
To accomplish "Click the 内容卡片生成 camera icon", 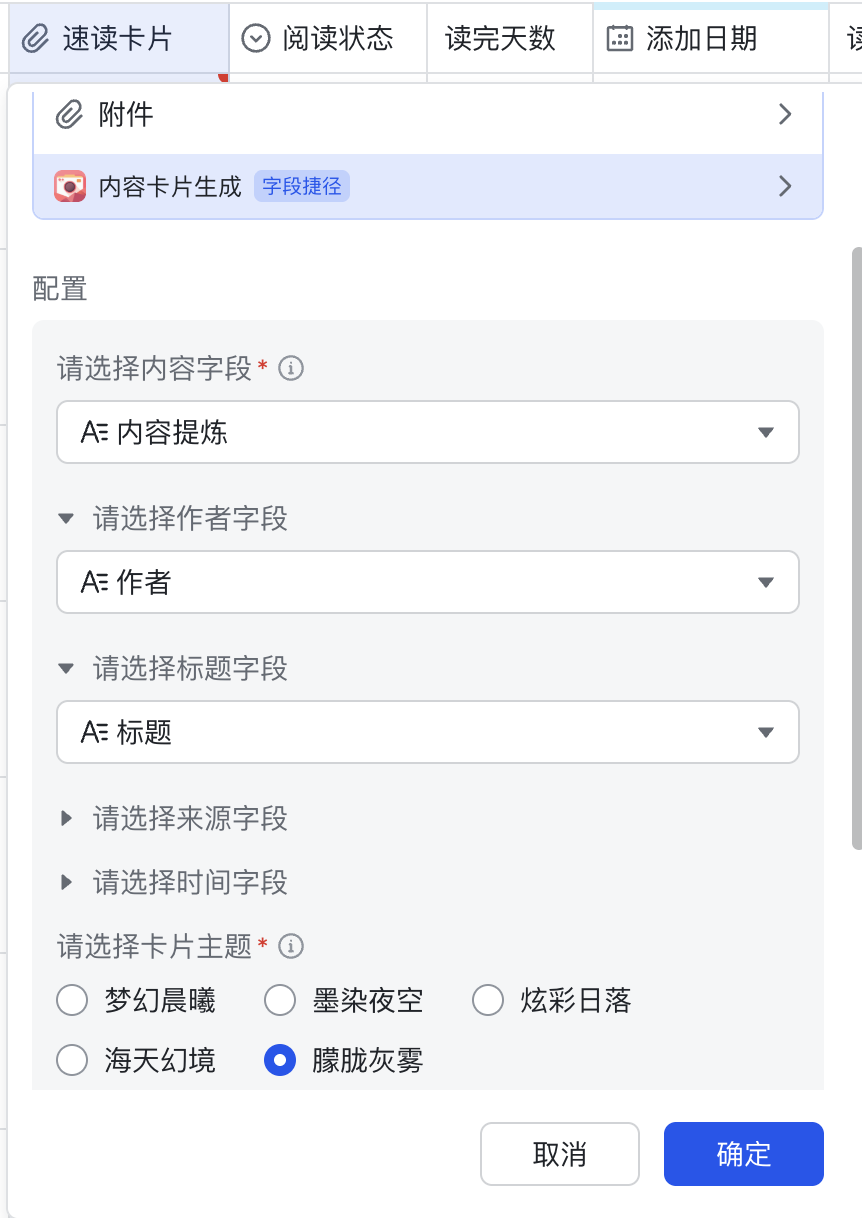I will [69, 186].
